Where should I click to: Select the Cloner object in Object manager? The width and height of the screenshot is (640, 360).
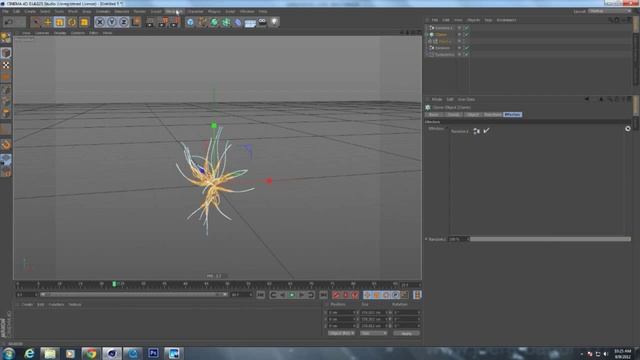[x=441, y=35]
